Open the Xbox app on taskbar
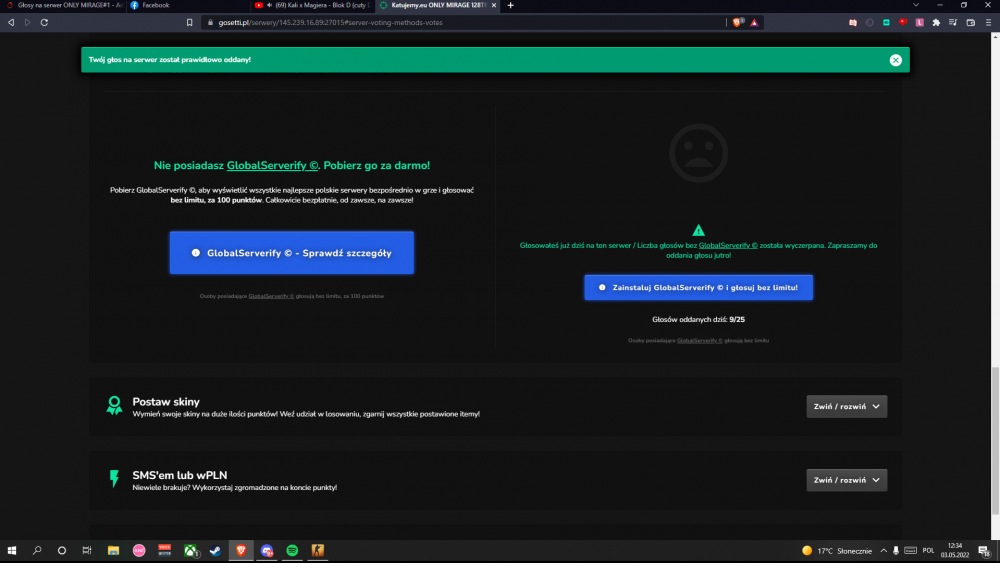 (x=190, y=550)
